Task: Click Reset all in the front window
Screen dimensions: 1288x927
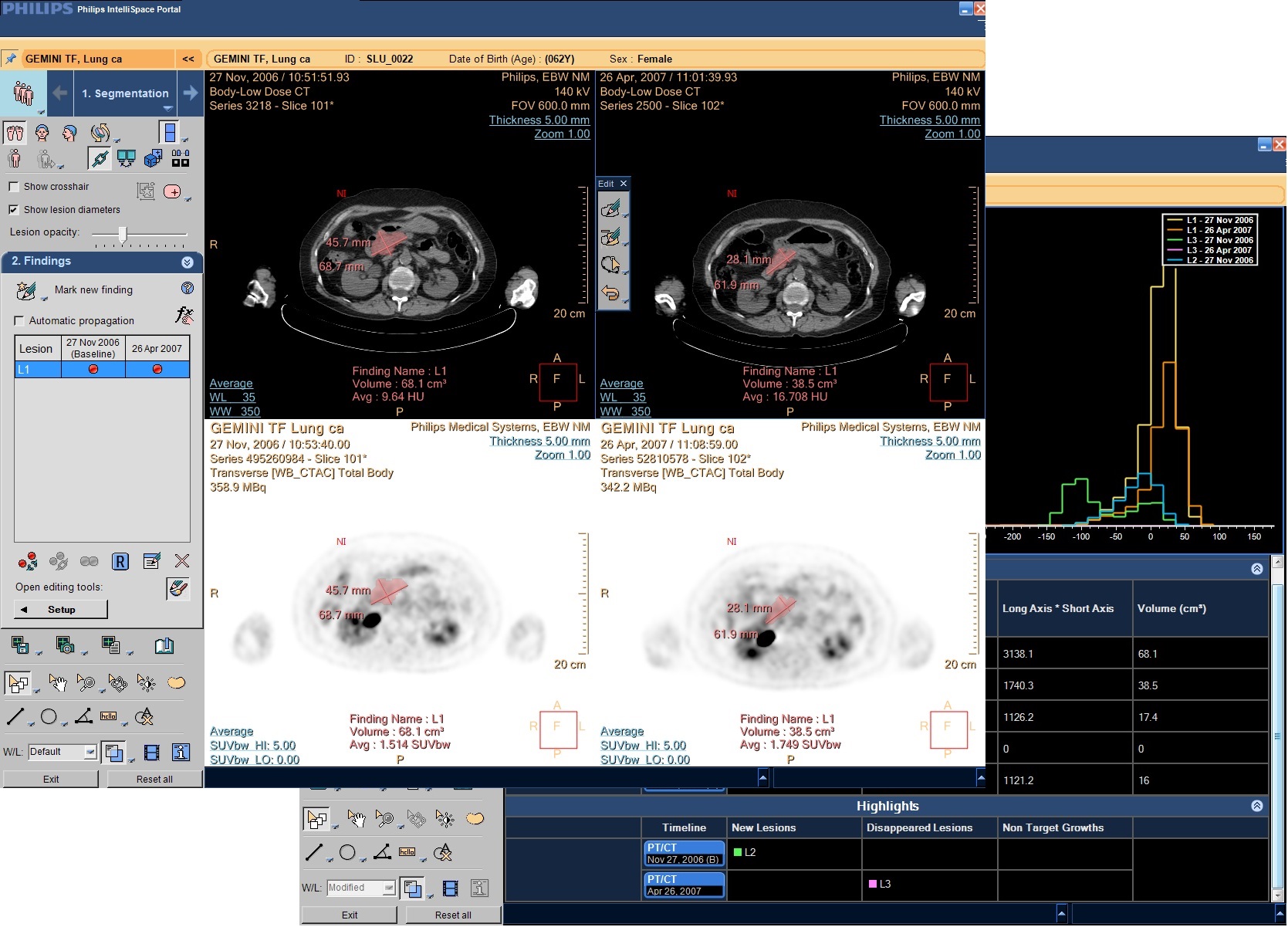Action: coord(154,780)
